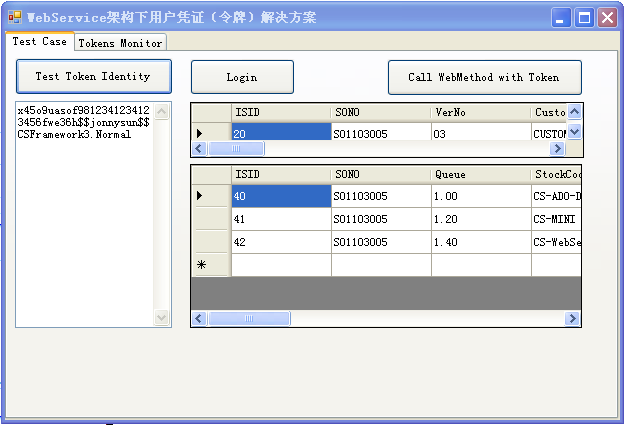The width and height of the screenshot is (626, 426).
Task: Maximize the window
Action: pos(583,17)
